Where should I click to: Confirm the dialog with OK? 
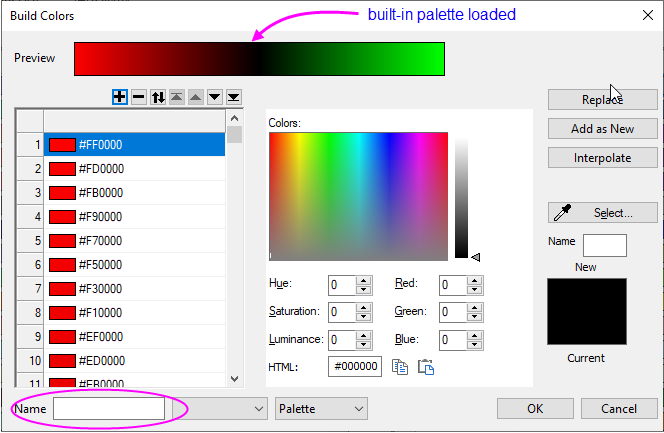[x=535, y=408]
